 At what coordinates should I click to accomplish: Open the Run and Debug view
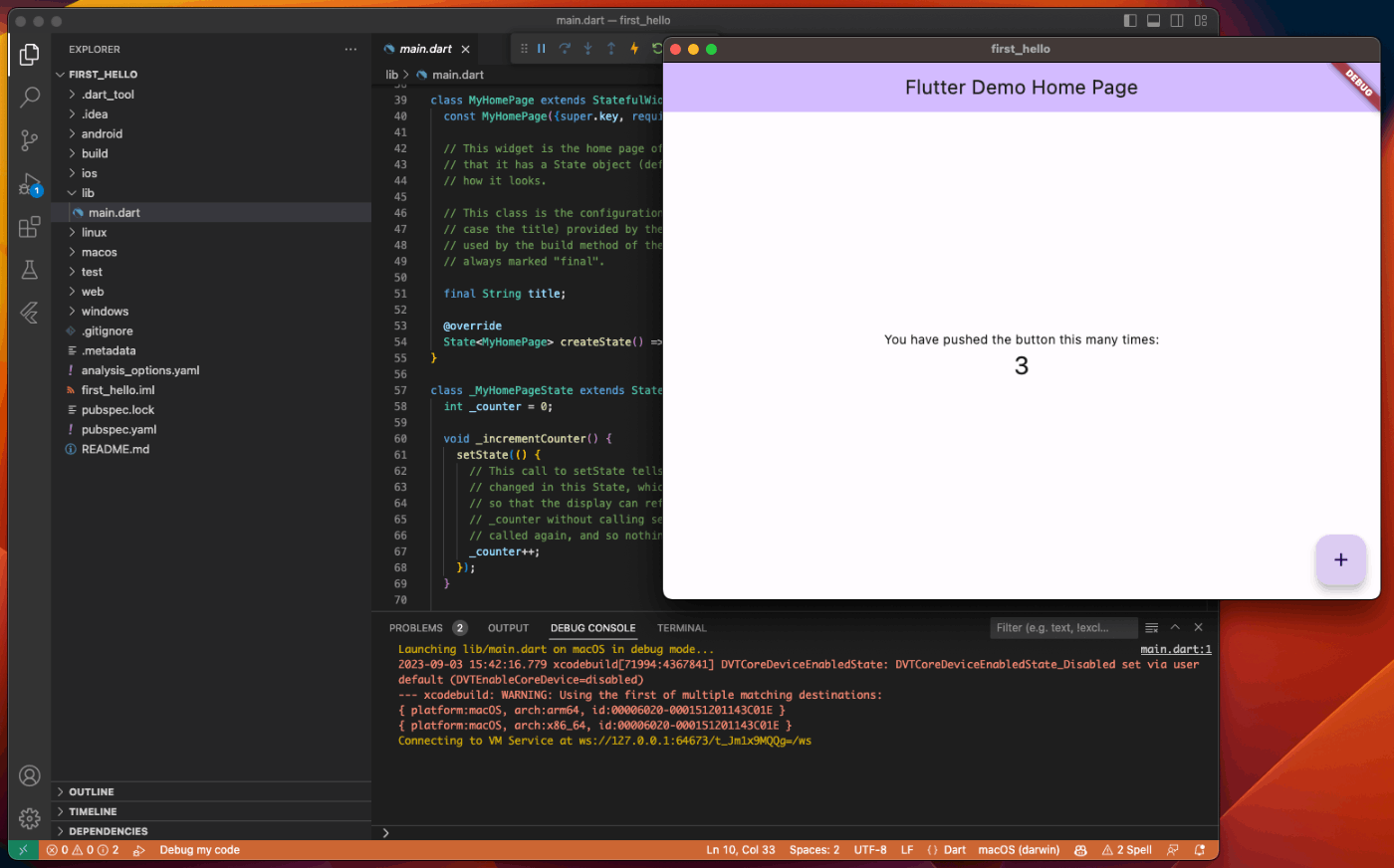pos(30,184)
